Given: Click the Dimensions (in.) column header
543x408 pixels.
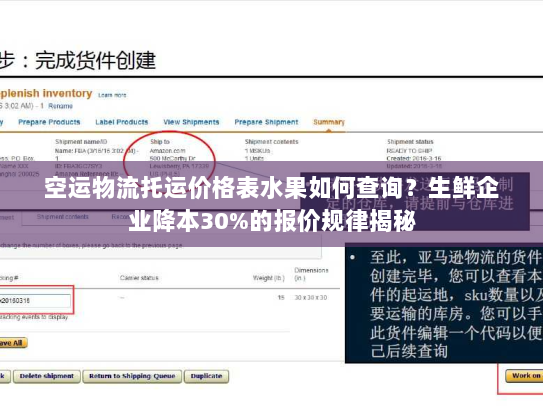Looking at the screenshot, I should 311,274.
